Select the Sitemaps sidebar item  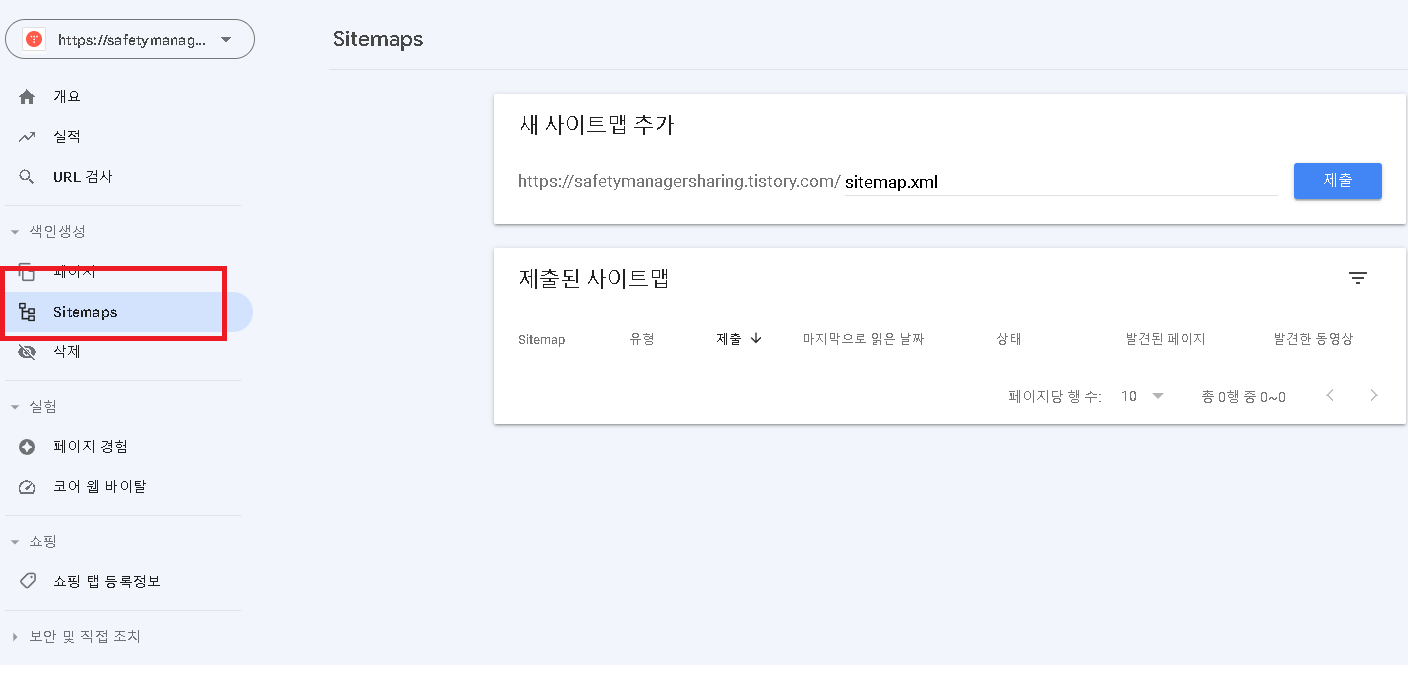pos(82,311)
